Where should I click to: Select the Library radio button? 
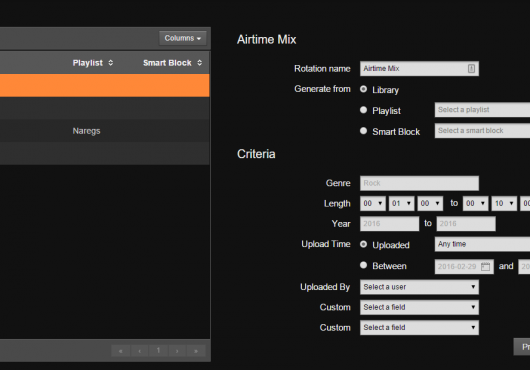363,89
